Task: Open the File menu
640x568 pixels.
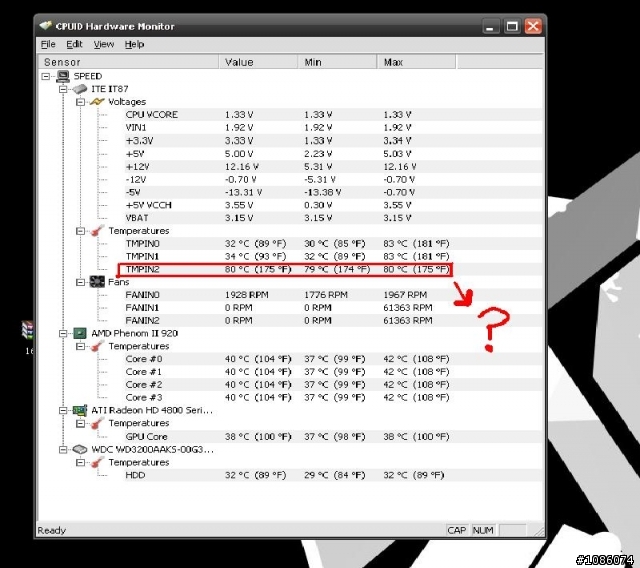Action: (48, 44)
